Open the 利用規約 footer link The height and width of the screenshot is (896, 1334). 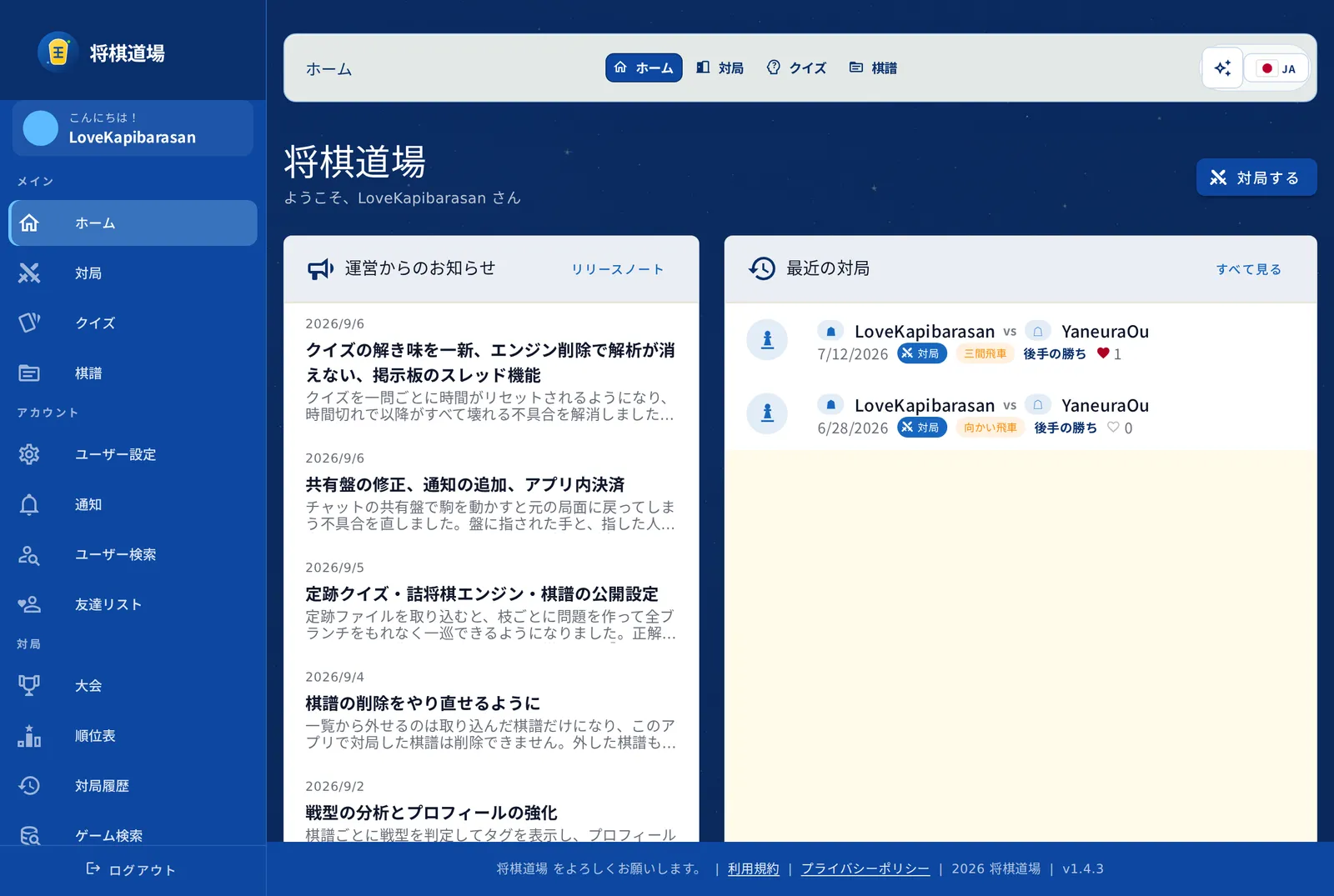pos(754,868)
